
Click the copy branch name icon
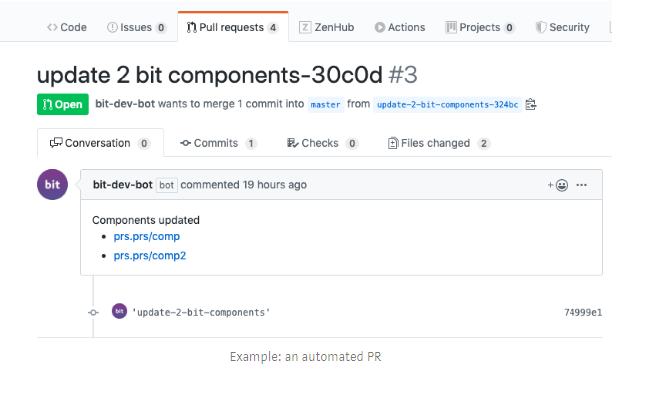pos(531,104)
